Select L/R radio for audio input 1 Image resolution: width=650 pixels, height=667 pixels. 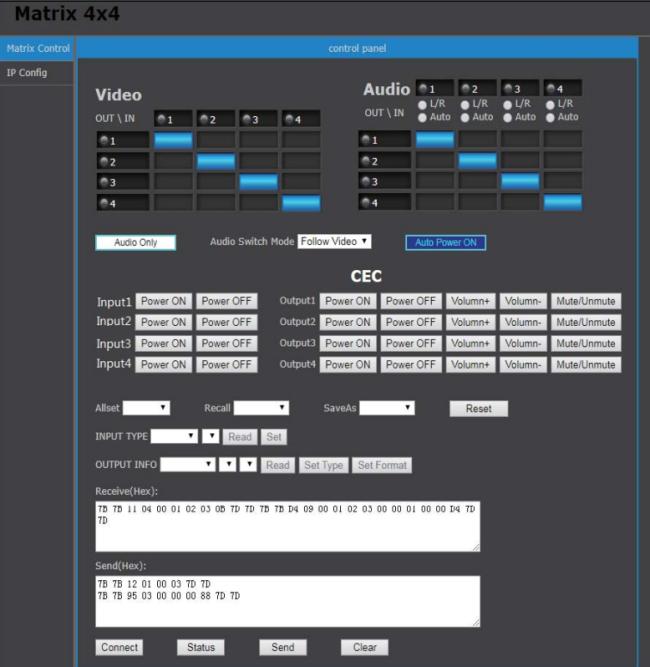click(x=423, y=104)
